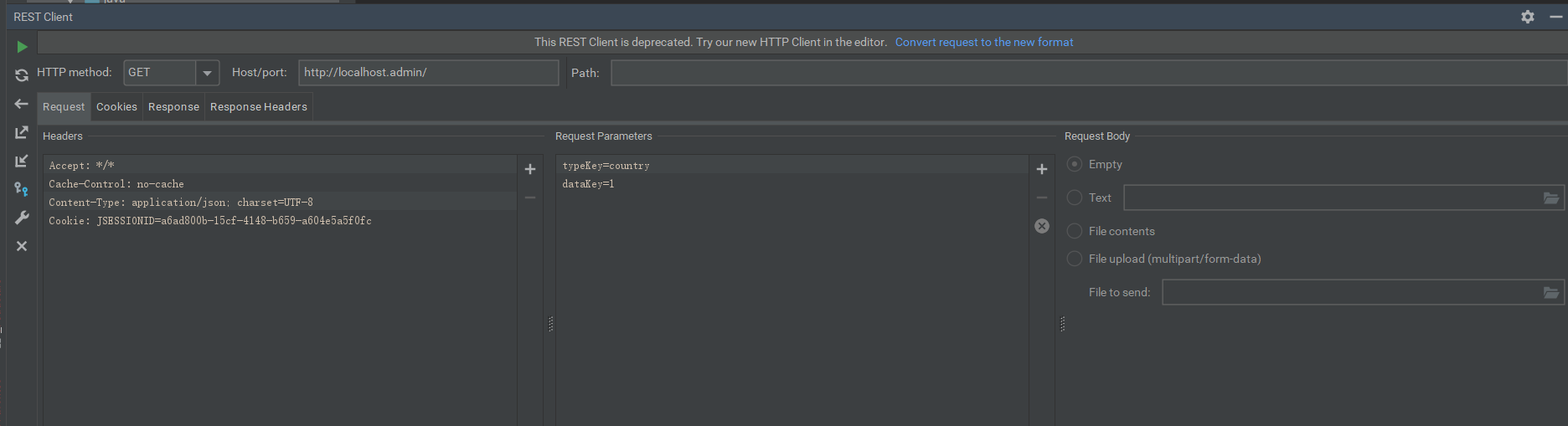Screen dimensions: 1568x426
Task: Select the Content-Type header row
Action: pyautogui.click(x=280, y=202)
